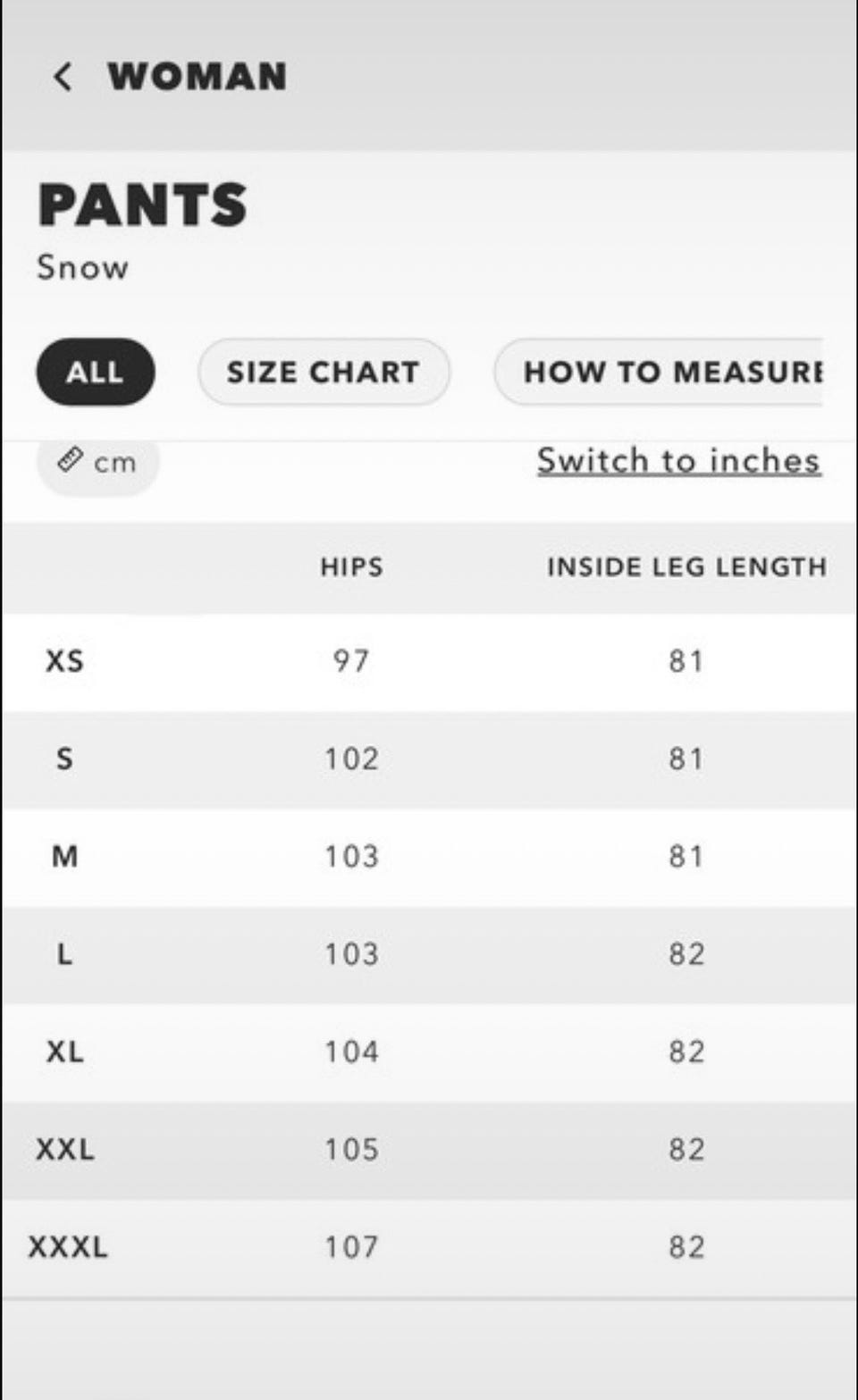Viewport: 858px width, 1400px height.
Task: Tap the back chevron beside WOMAN
Action: pyautogui.click(x=63, y=77)
